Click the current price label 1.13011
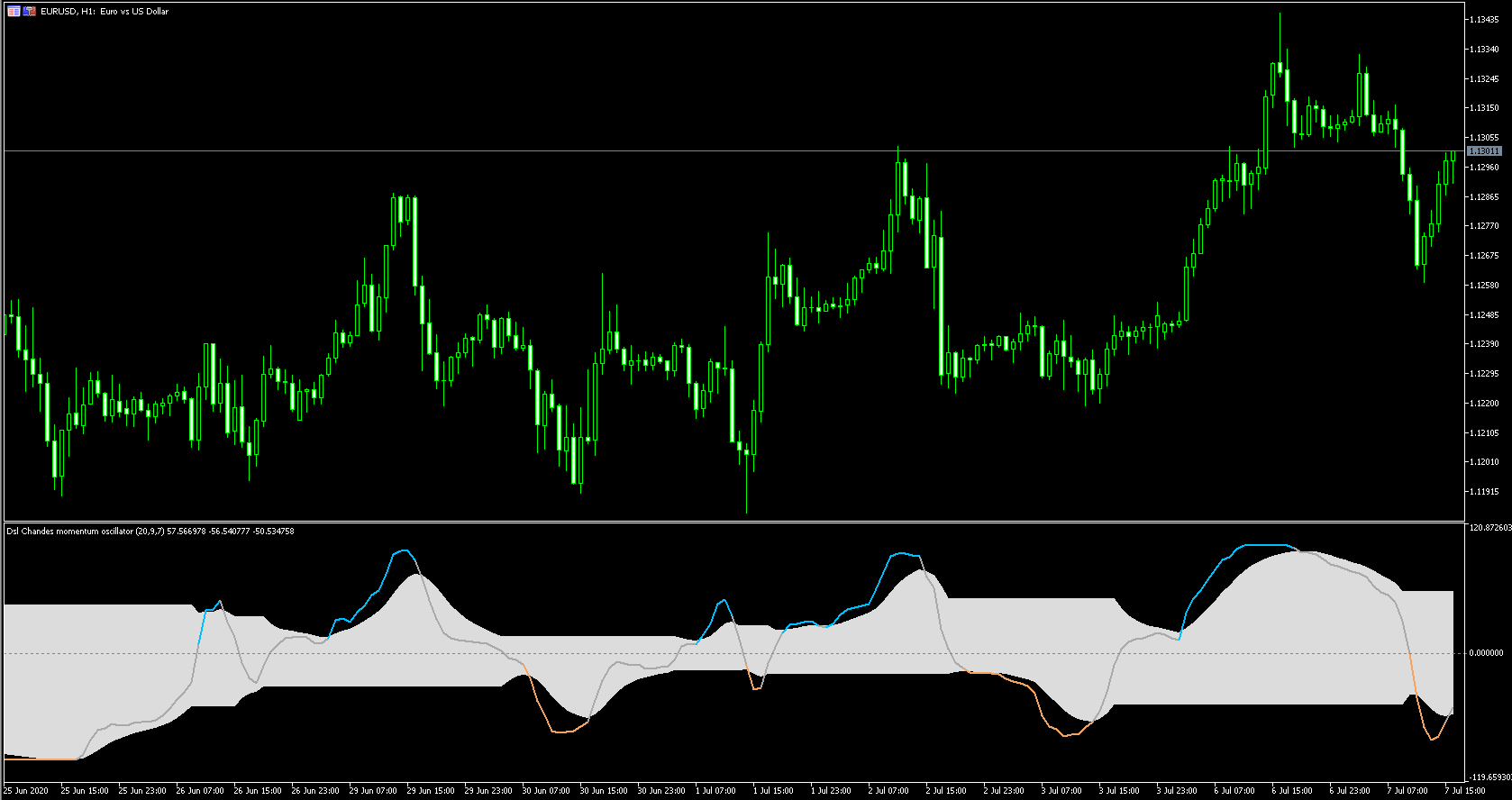This screenshot has height=800, width=1512. (x=1485, y=151)
